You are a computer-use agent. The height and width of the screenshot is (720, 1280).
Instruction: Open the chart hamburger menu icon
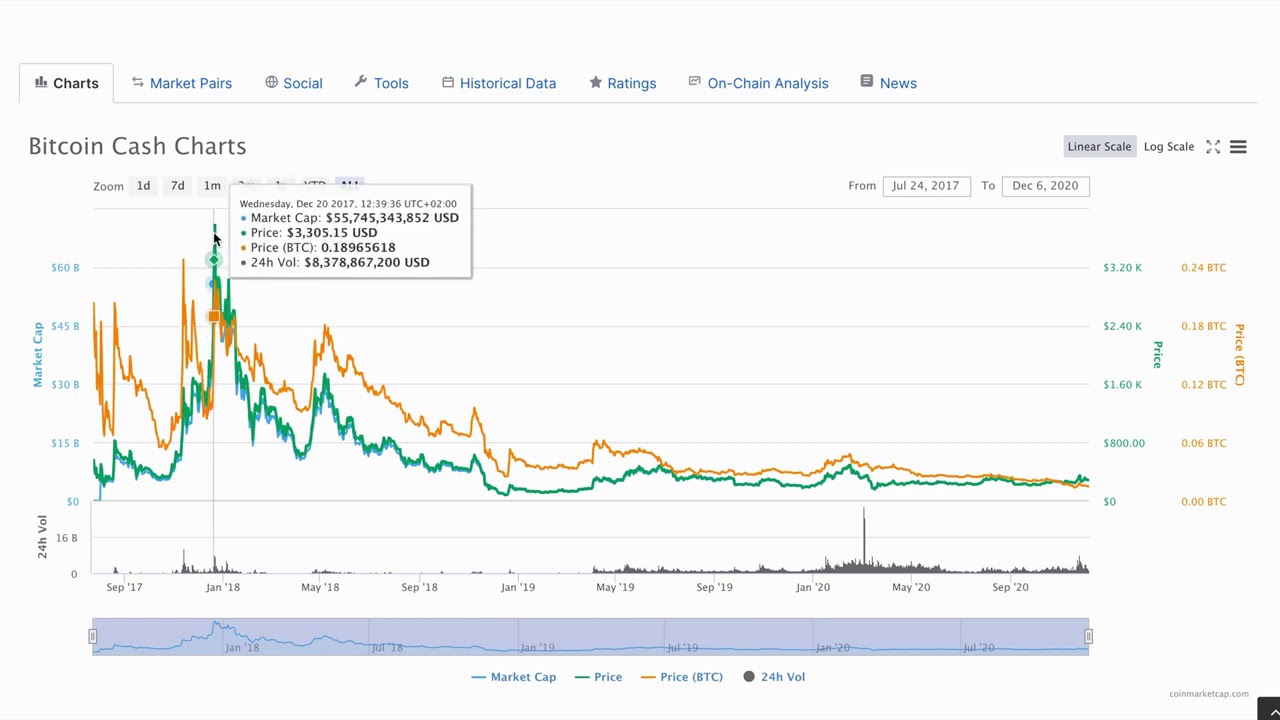click(x=1238, y=147)
